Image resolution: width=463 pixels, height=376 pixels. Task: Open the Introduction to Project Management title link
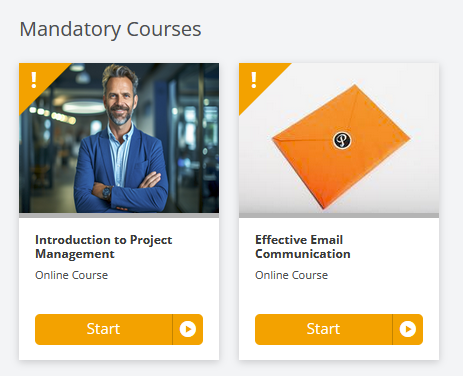click(x=104, y=247)
